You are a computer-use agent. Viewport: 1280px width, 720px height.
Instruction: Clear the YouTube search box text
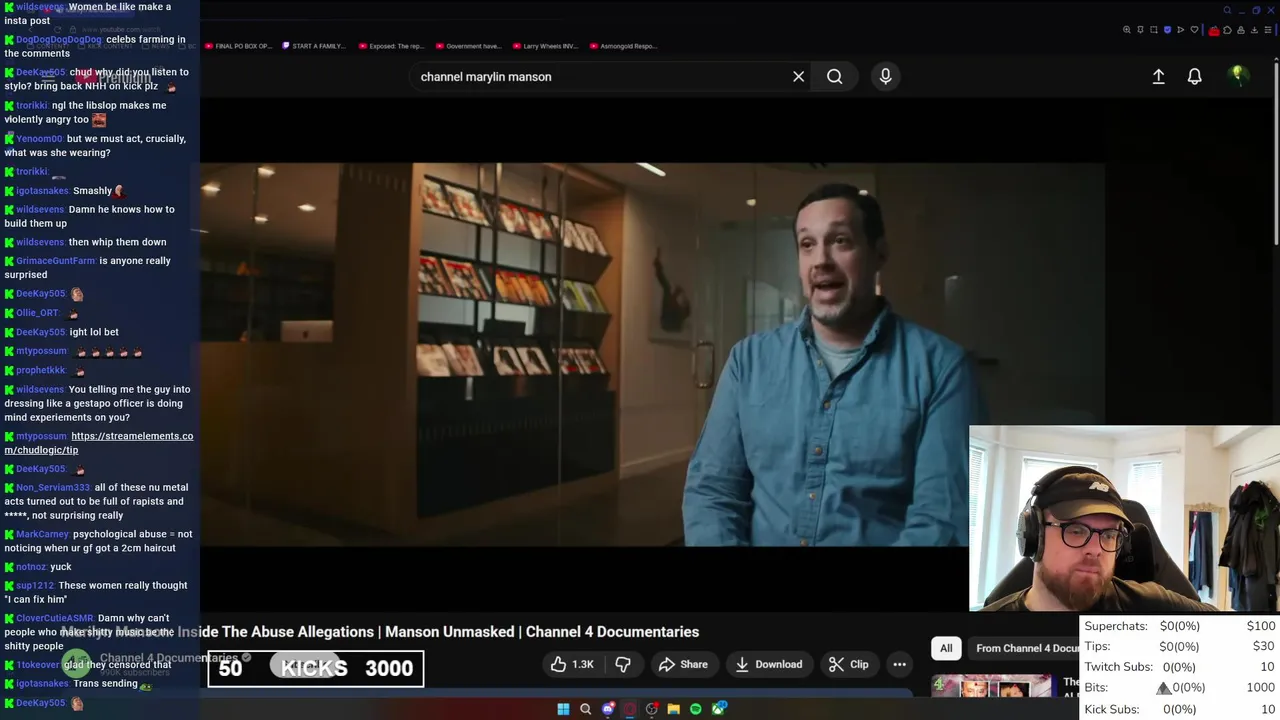click(798, 76)
